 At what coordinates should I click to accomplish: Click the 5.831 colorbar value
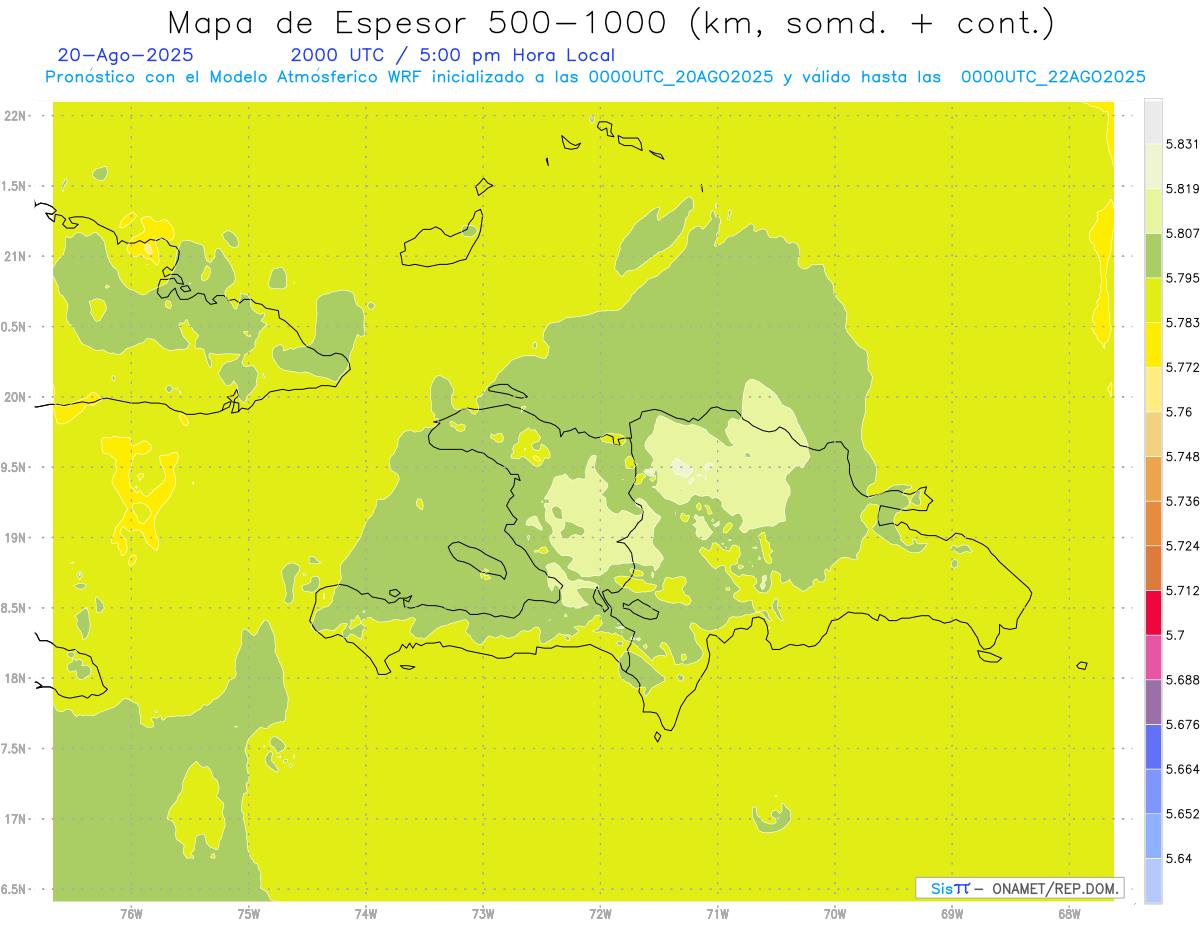tap(1182, 144)
